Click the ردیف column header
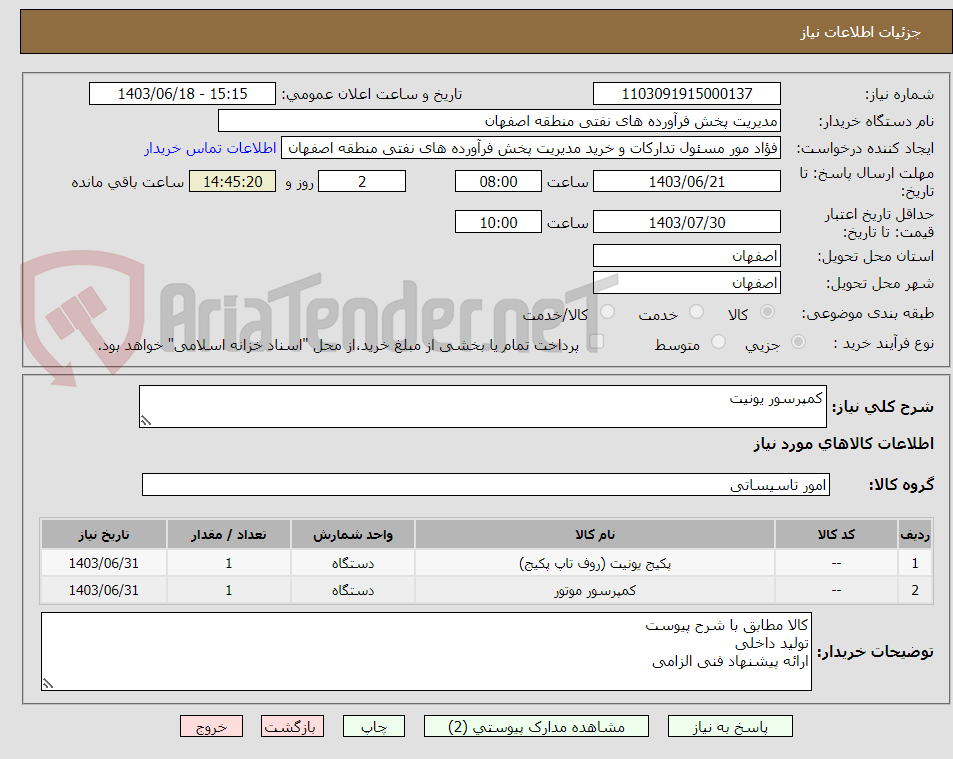 tap(915, 534)
